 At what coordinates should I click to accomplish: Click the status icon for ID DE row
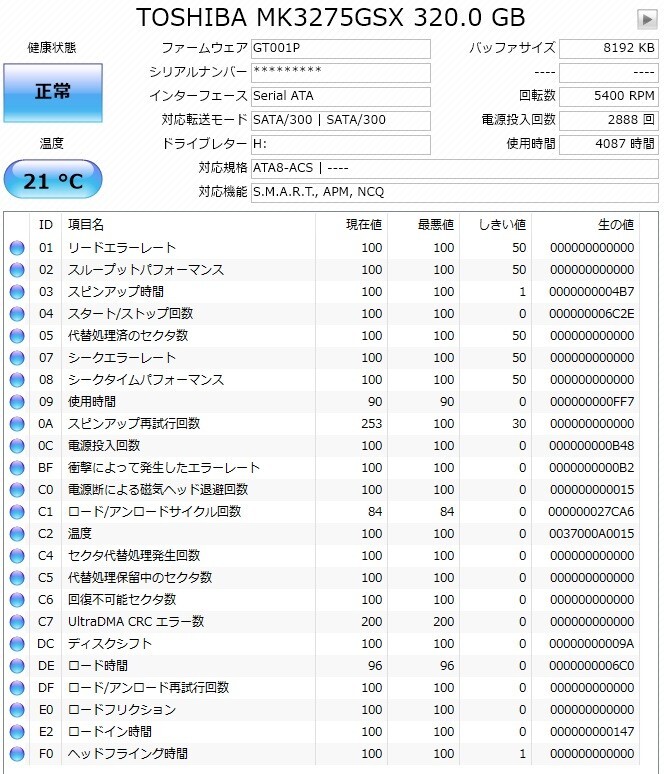click(17, 666)
